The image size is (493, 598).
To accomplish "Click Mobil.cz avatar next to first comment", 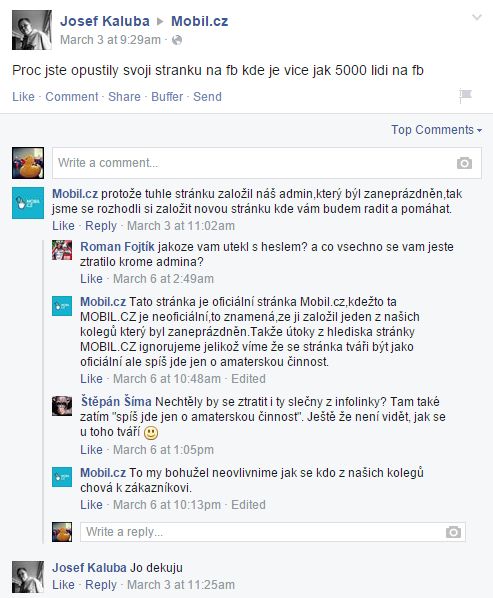I will point(28,203).
